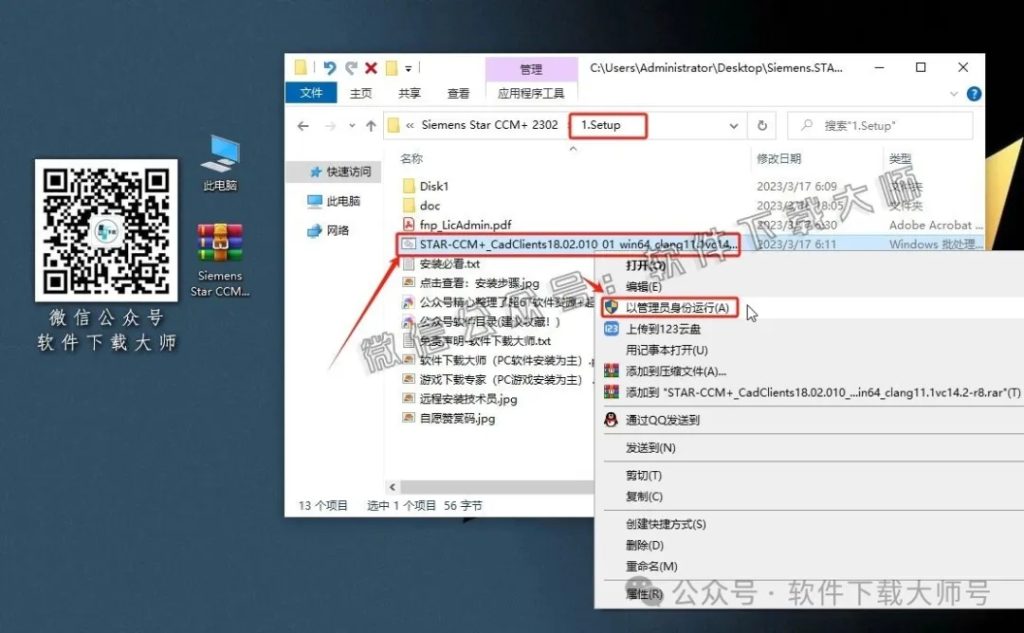This screenshot has height=633, width=1024.
Task: Click the refresh icon beside the address bar
Action: (x=761, y=125)
